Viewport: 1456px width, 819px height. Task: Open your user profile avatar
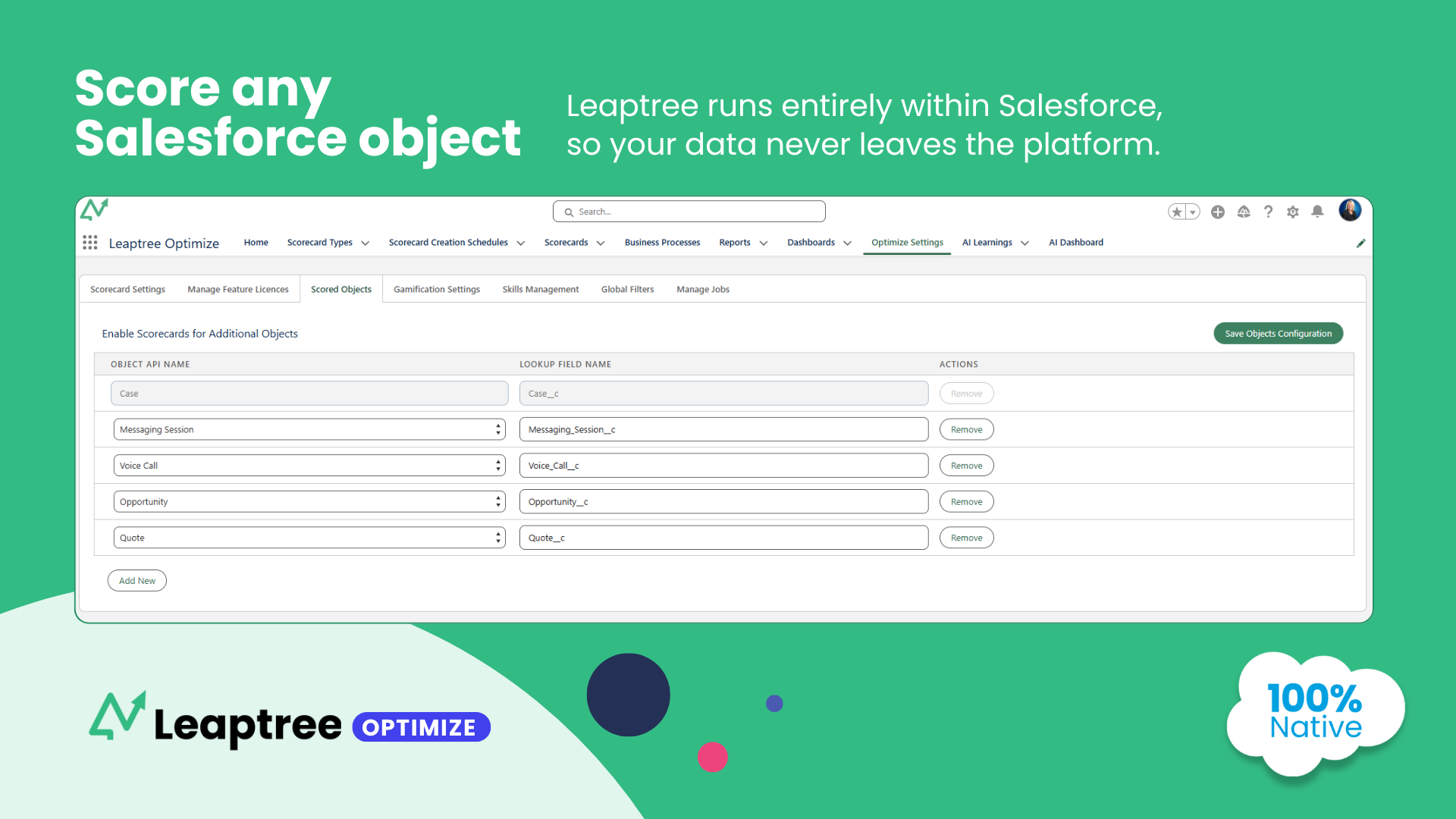point(1350,211)
